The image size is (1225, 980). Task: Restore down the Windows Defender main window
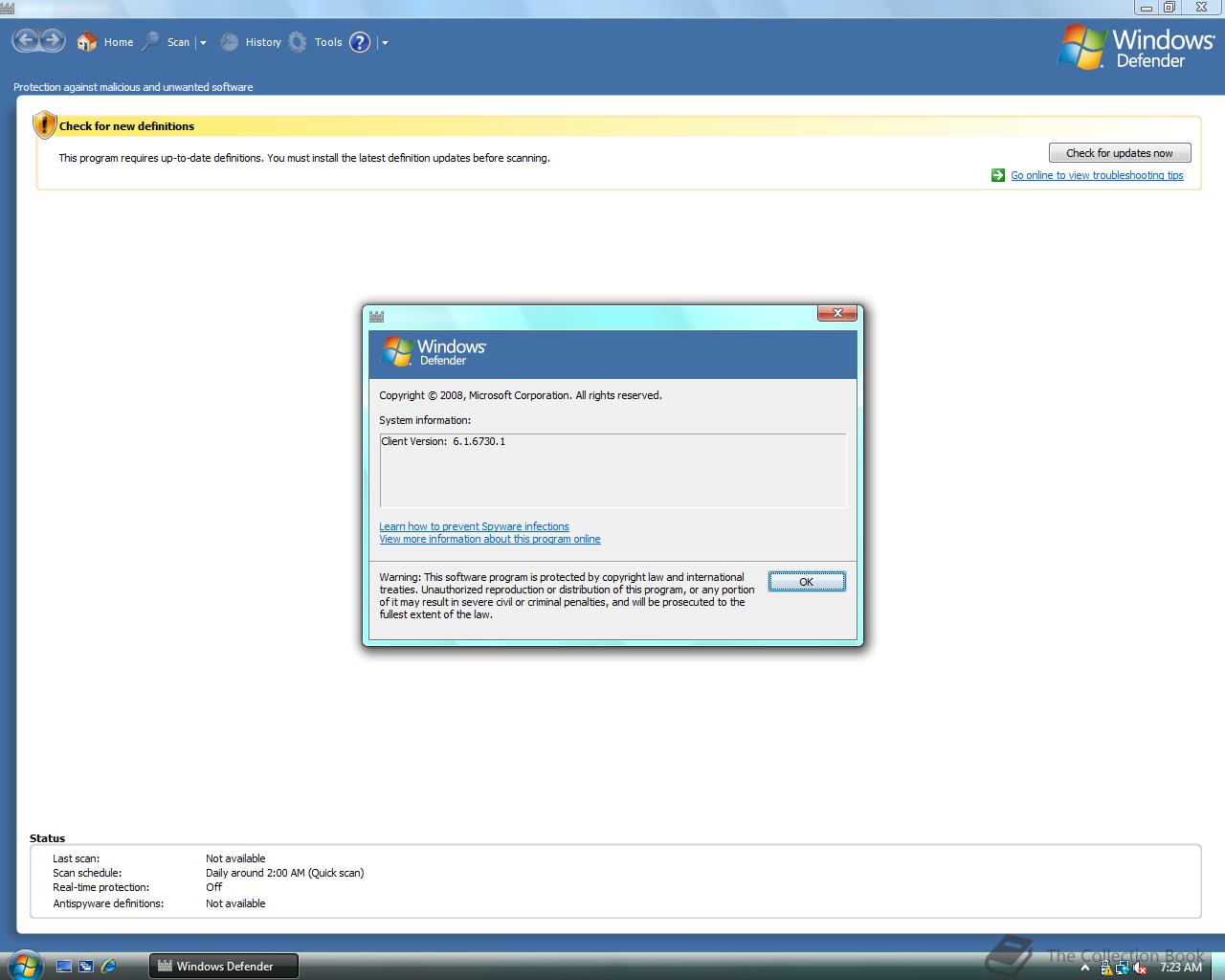point(1169,7)
